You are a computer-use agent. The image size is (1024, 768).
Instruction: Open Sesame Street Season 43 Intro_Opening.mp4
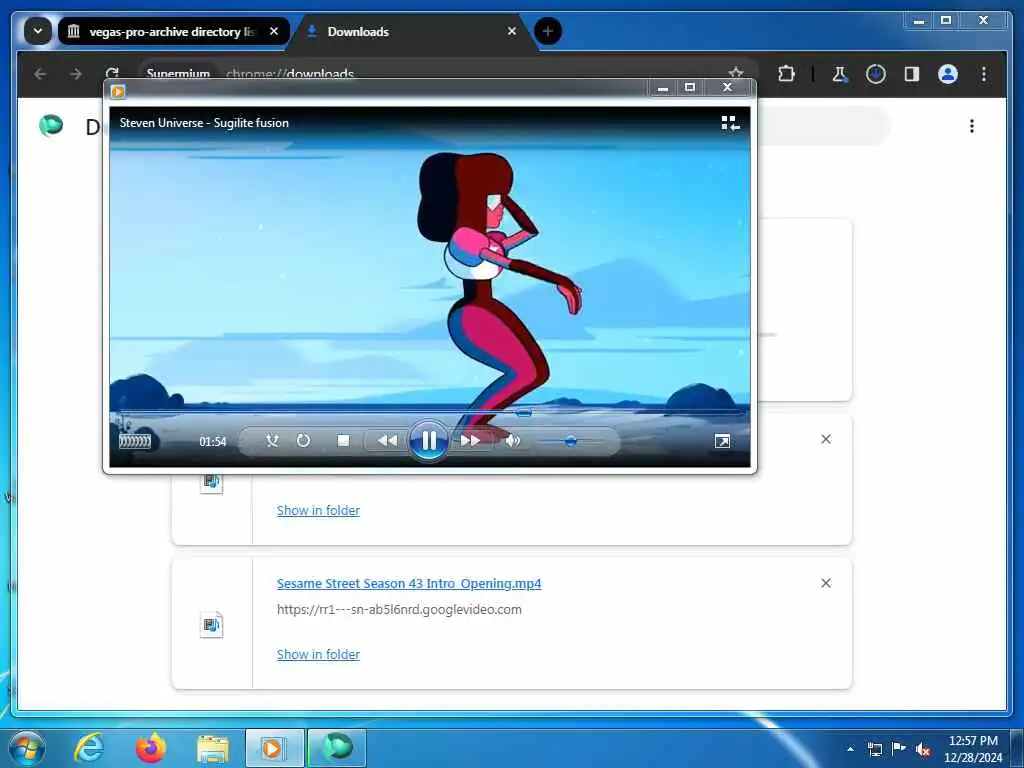409,584
